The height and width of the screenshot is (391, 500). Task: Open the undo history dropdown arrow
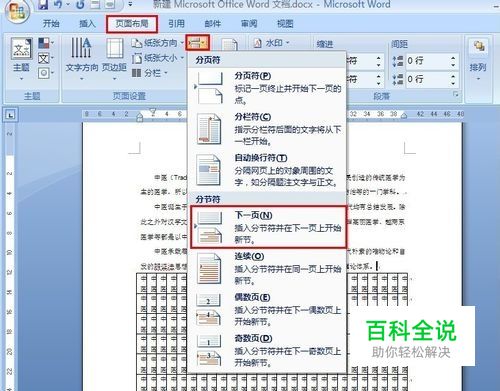(x=68, y=5)
